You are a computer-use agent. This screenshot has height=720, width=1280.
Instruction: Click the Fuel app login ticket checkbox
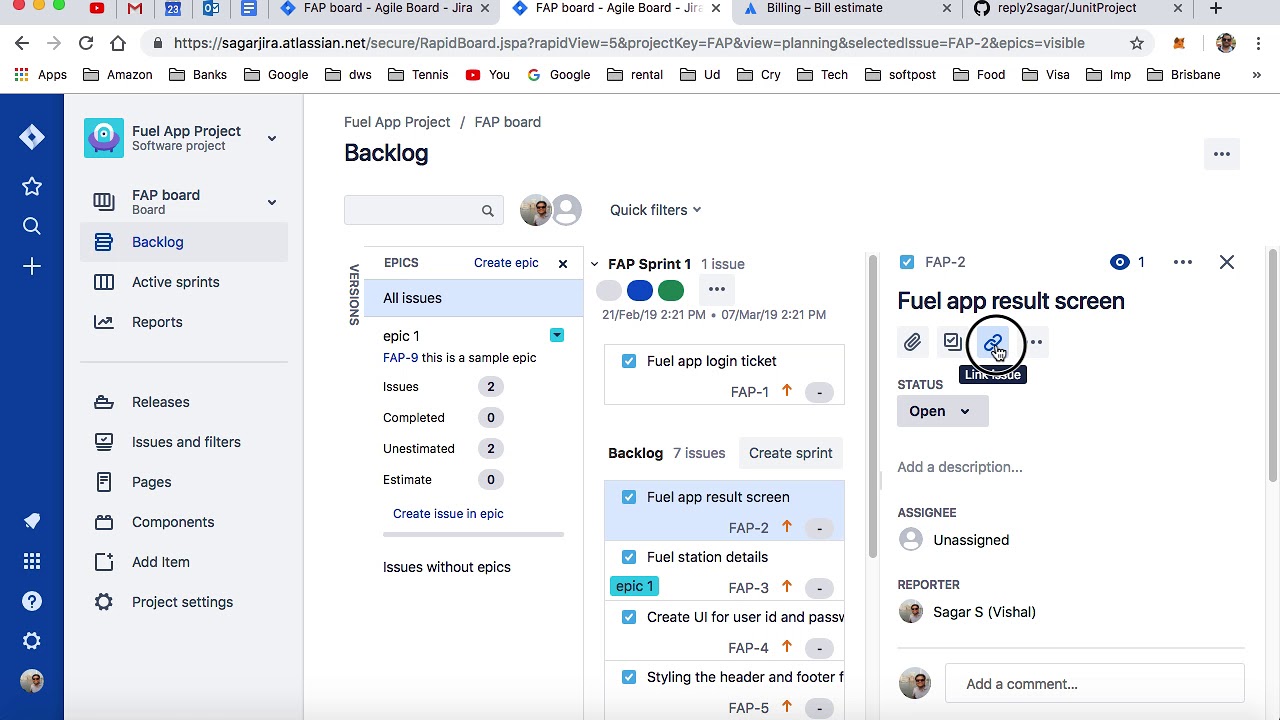click(x=629, y=361)
